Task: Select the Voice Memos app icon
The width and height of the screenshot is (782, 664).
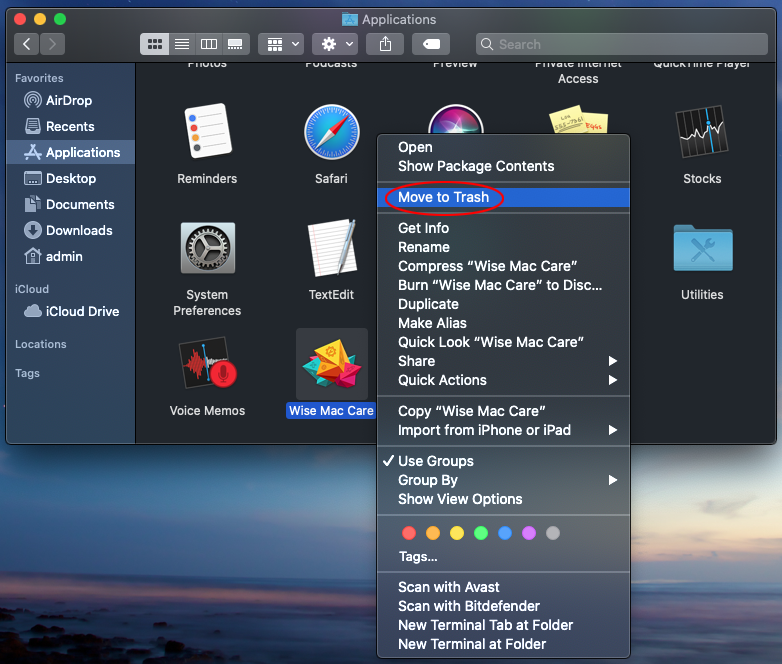Action: click(208, 363)
